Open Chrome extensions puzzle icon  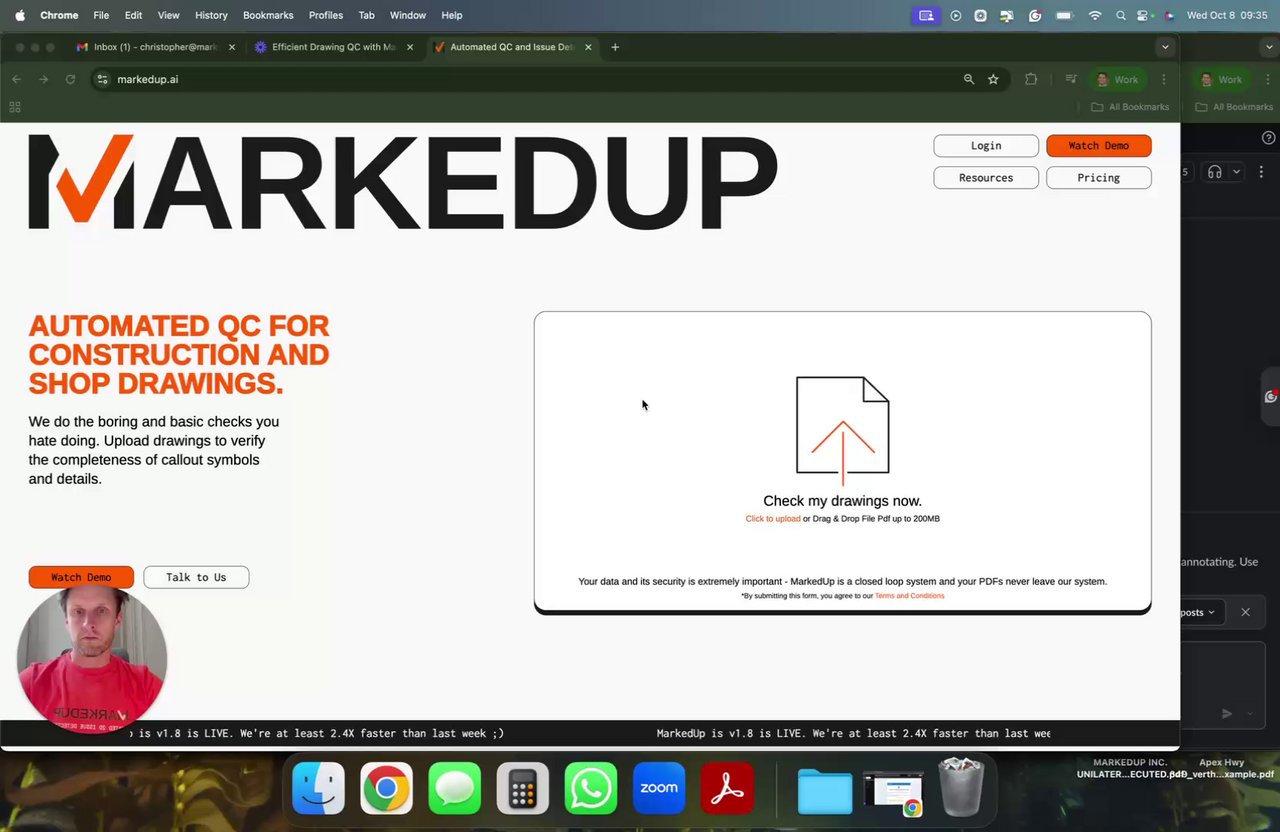pos(1031,79)
